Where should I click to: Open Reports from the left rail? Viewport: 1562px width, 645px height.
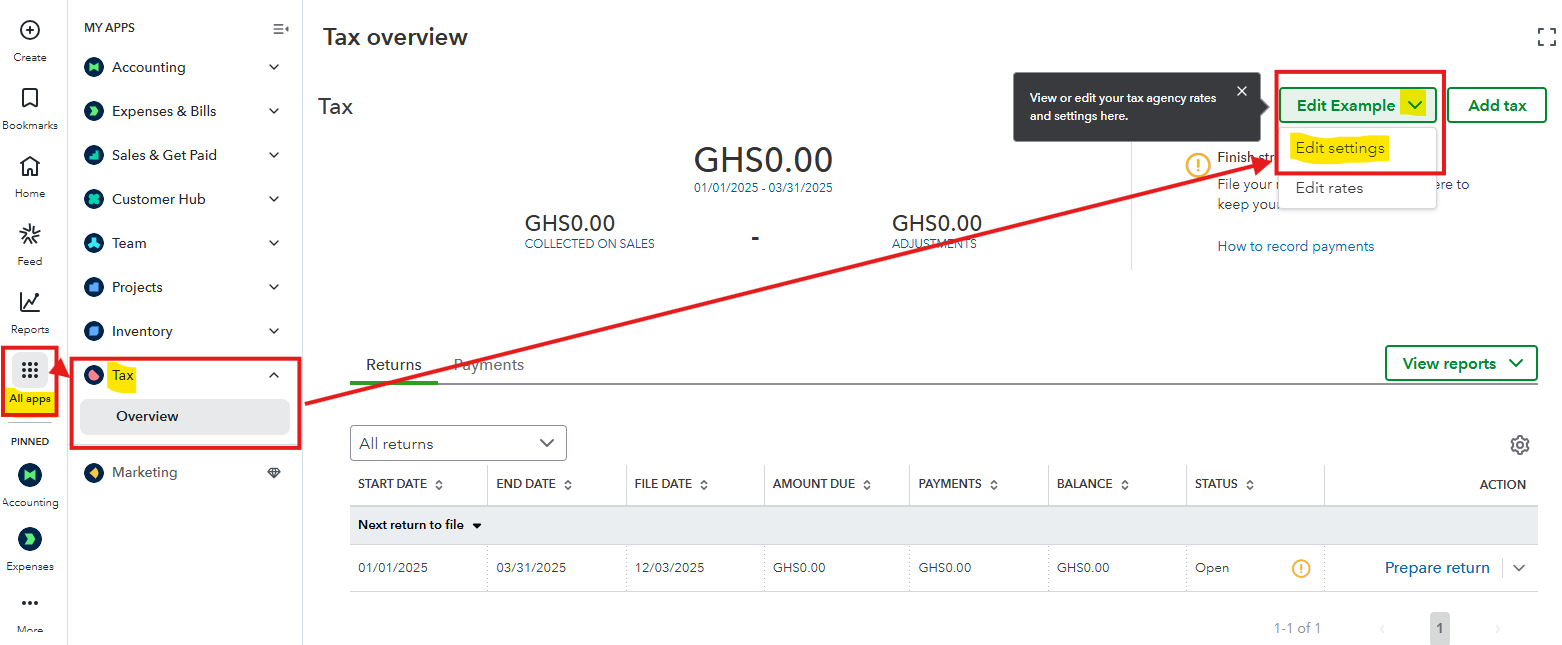(x=30, y=302)
